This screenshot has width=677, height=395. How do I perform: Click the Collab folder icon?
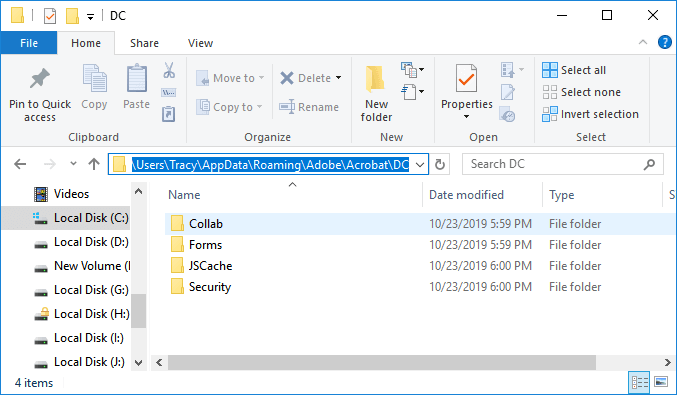pos(177,224)
